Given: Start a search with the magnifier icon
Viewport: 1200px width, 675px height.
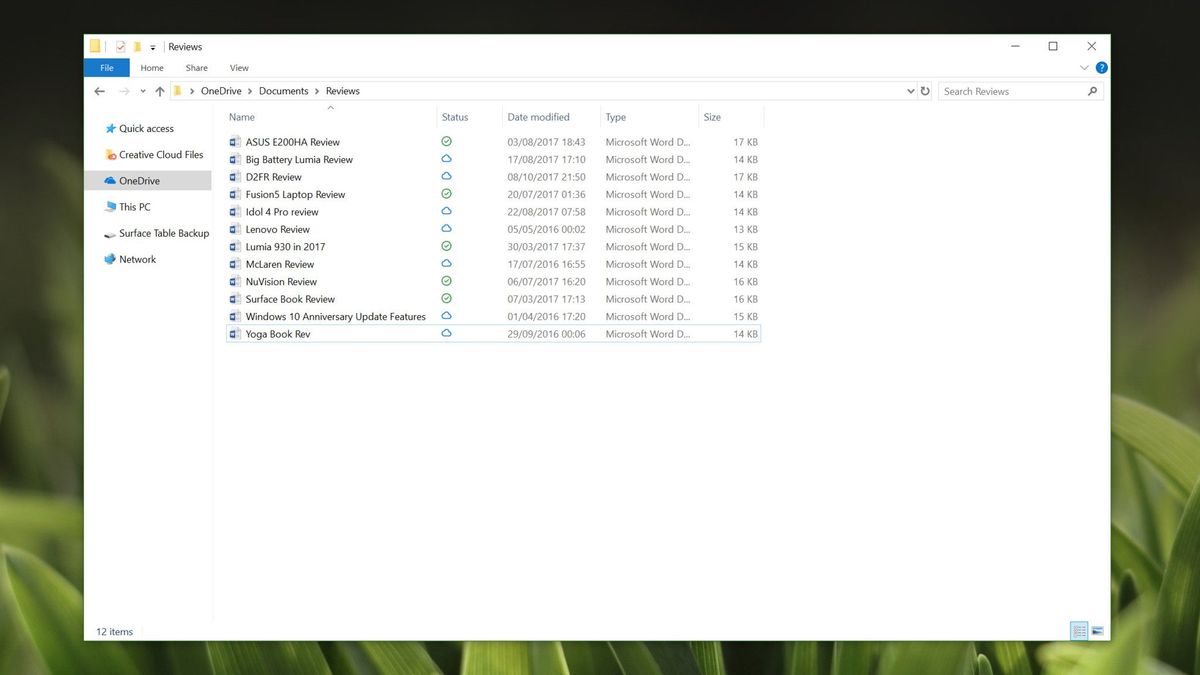Looking at the screenshot, I should click(x=1094, y=90).
